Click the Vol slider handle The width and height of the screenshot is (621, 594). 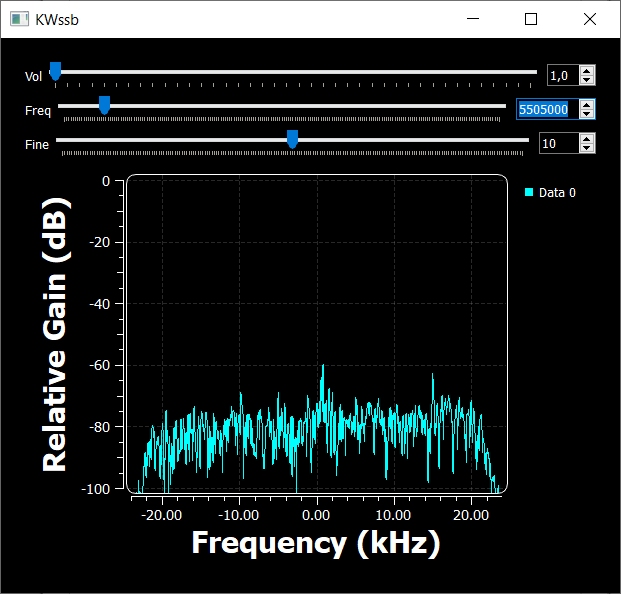[x=55, y=70]
